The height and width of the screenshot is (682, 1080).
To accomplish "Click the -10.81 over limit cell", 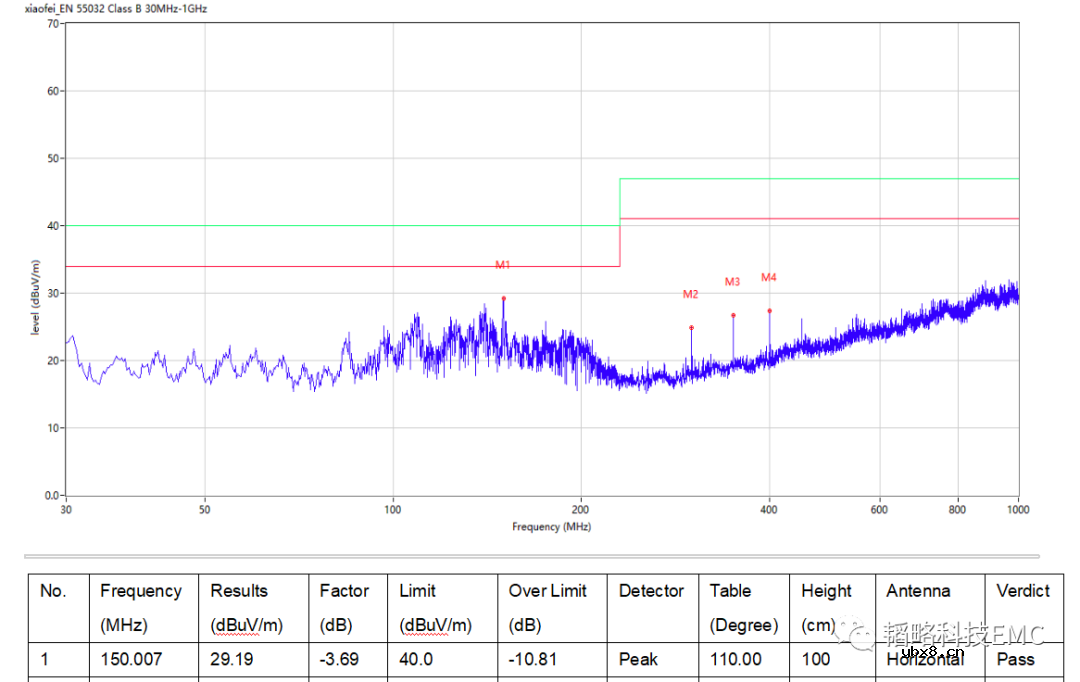I will [532, 659].
